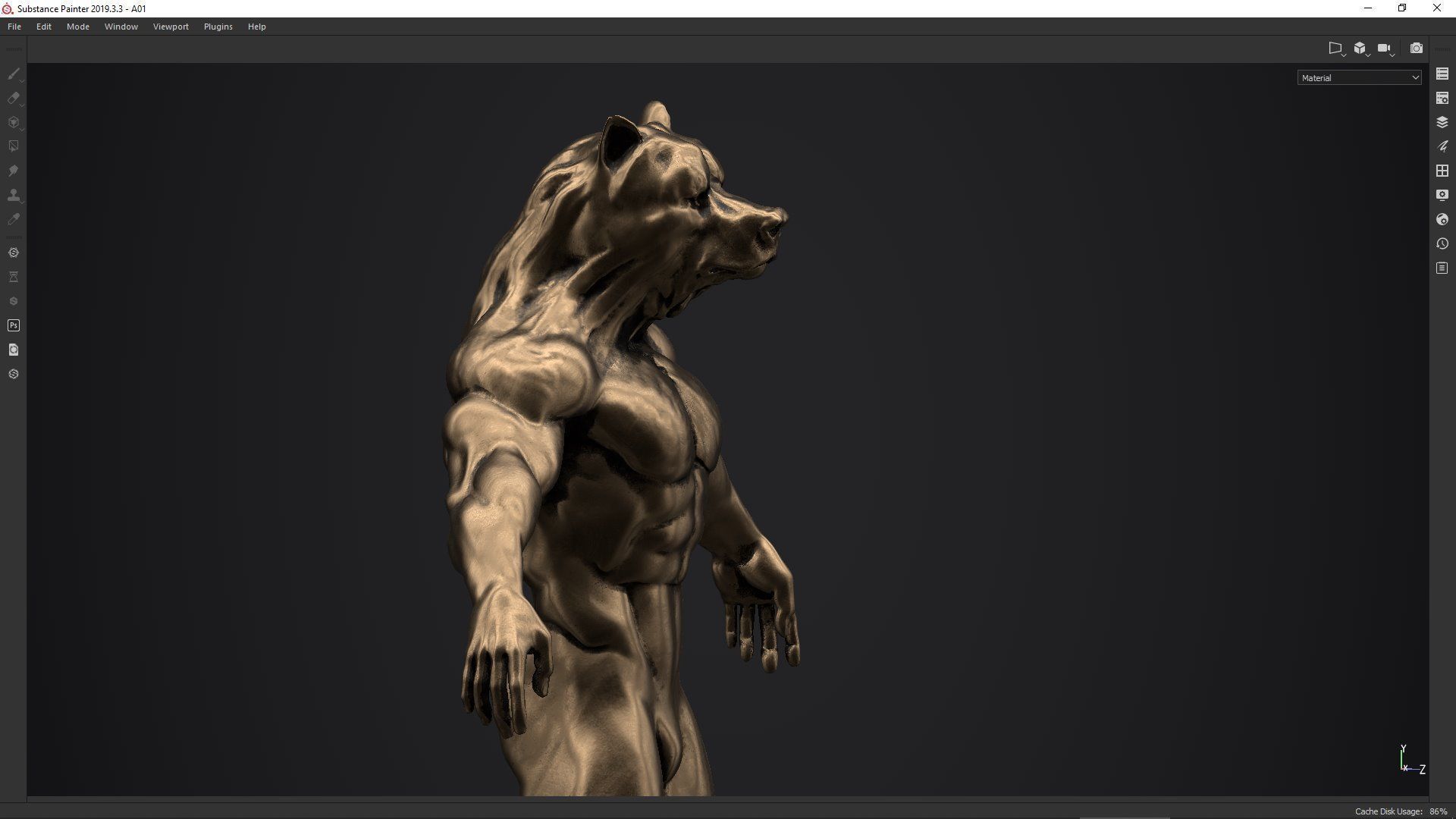Open the Mode menu

click(78, 27)
